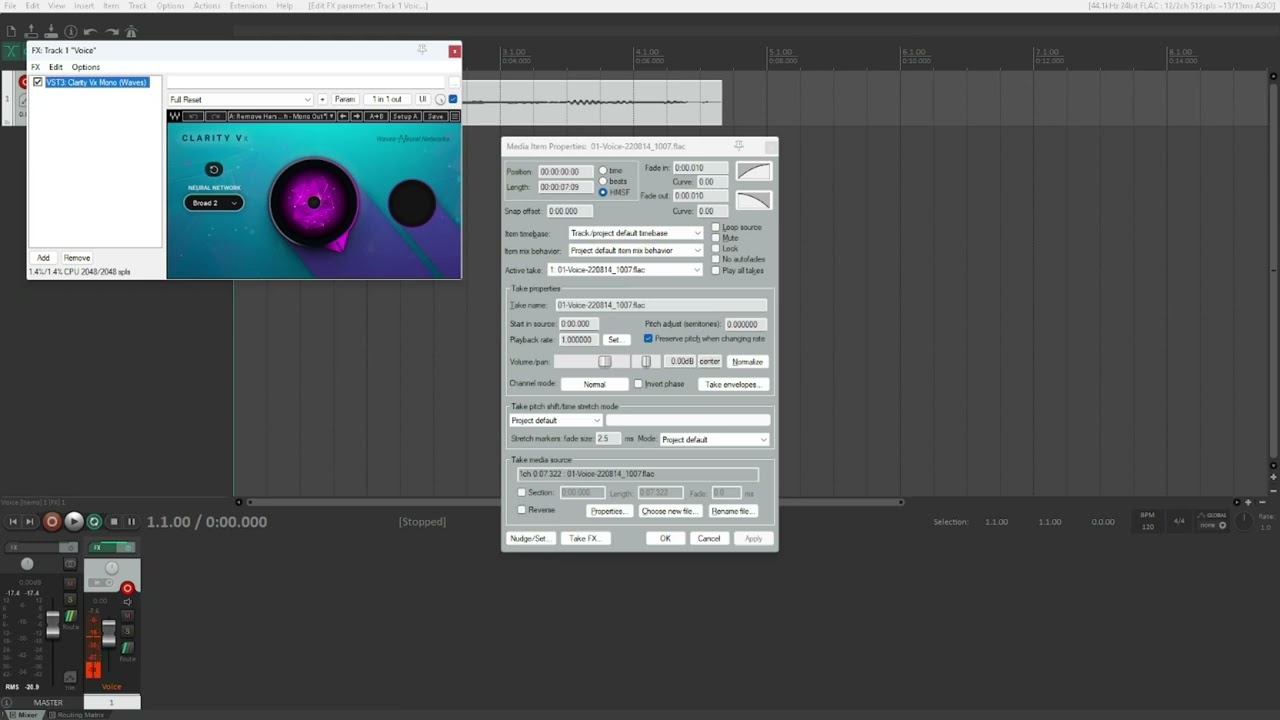
Task: Click previous preset arrow in Waves toolbar
Action: (x=343, y=116)
